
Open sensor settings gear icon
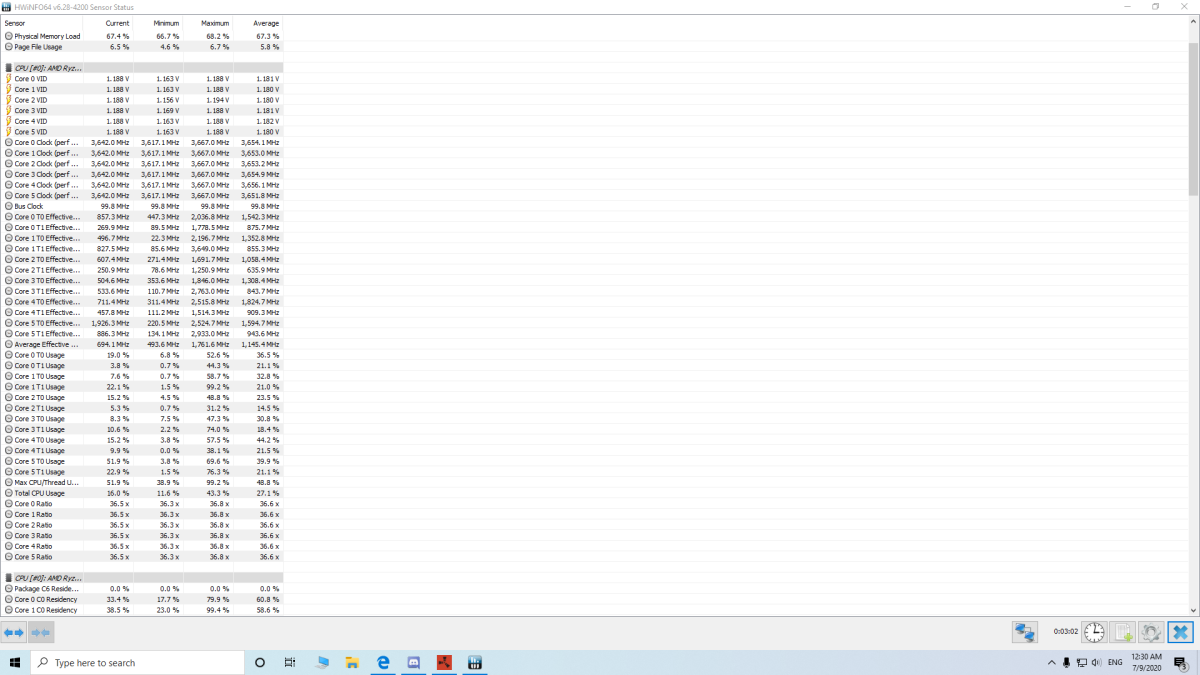point(1152,632)
